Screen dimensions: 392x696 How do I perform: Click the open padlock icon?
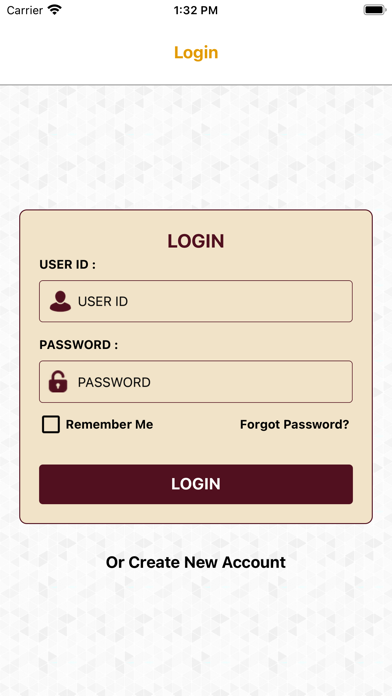point(58,382)
